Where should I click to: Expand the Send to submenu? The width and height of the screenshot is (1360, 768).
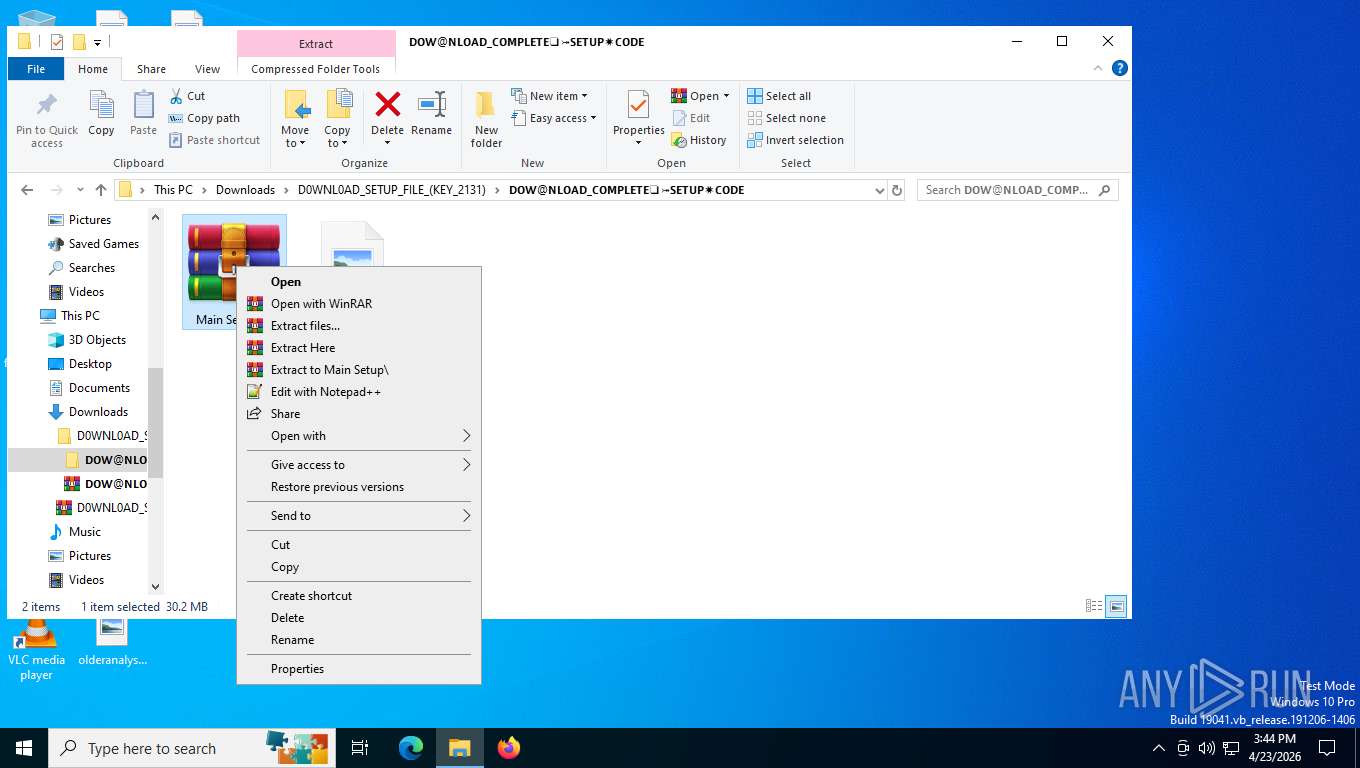(x=359, y=516)
